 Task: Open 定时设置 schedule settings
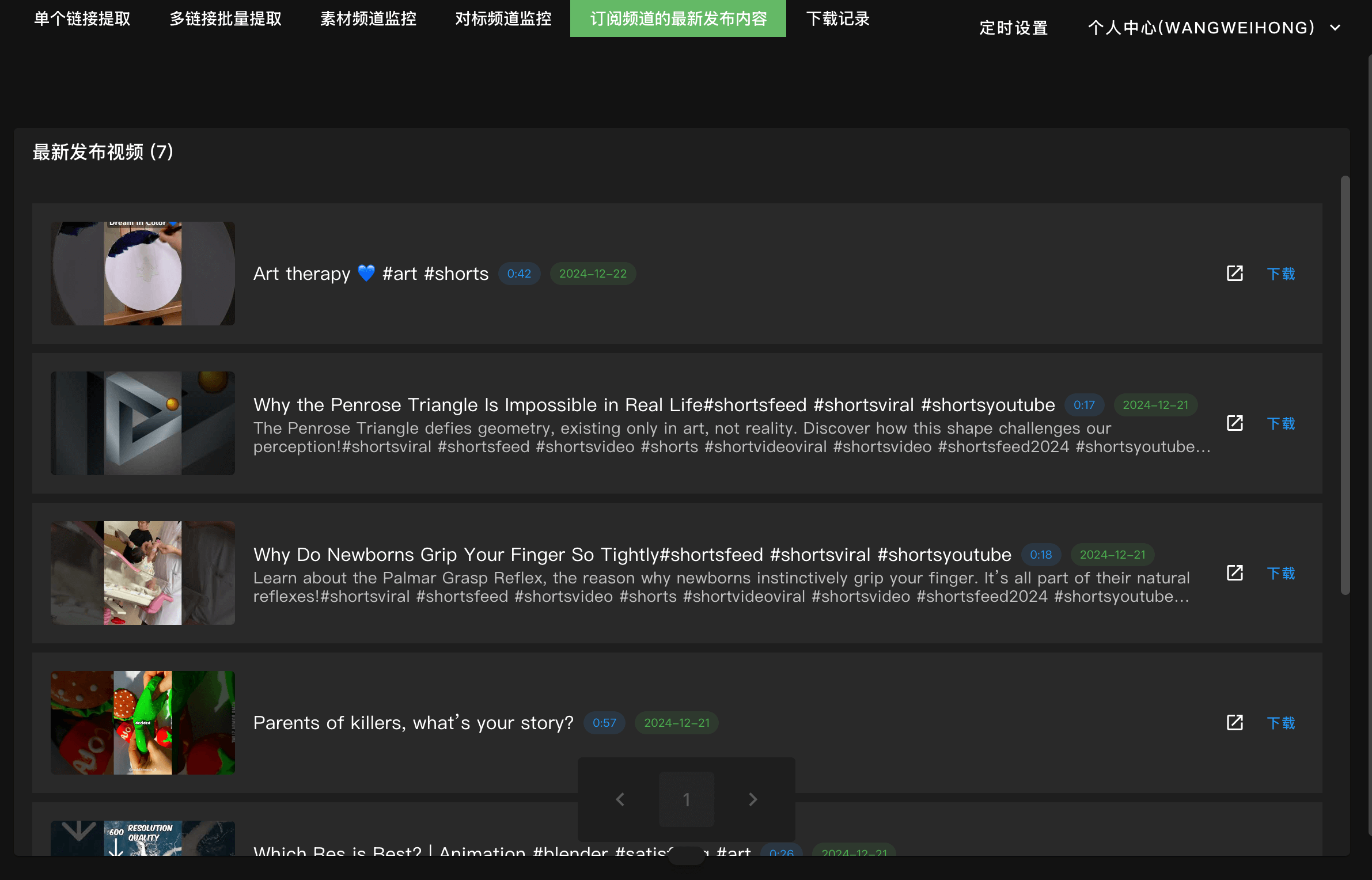[1013, 28]
